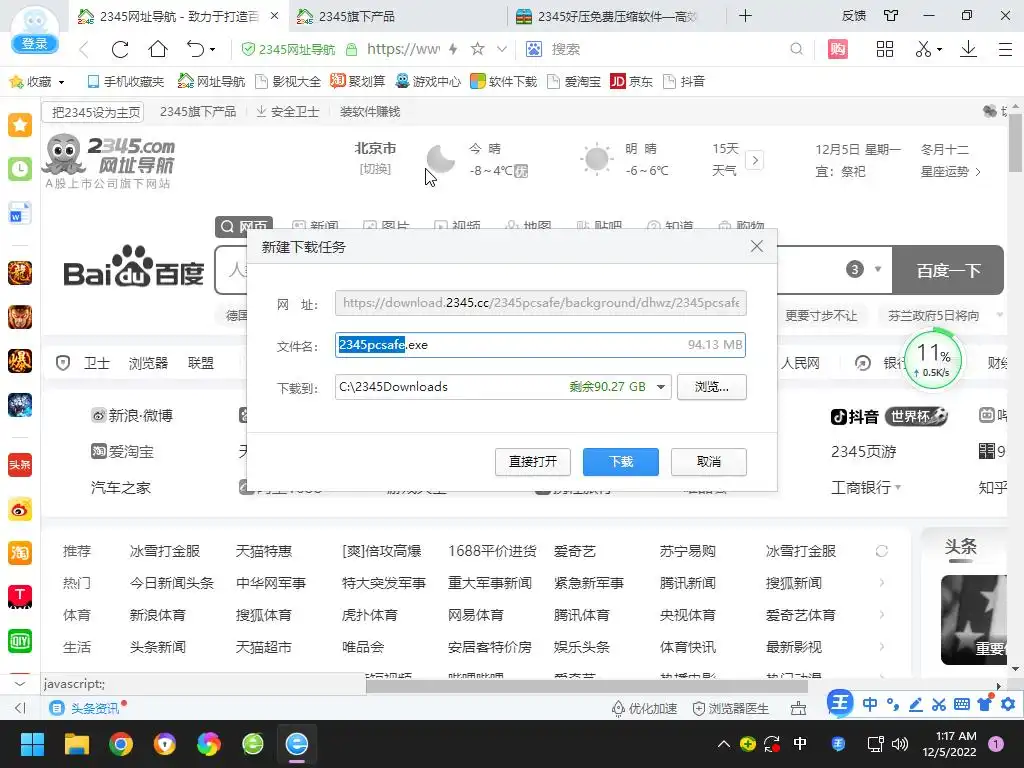Expand the address bar dropdown chevron

(502, 49)
